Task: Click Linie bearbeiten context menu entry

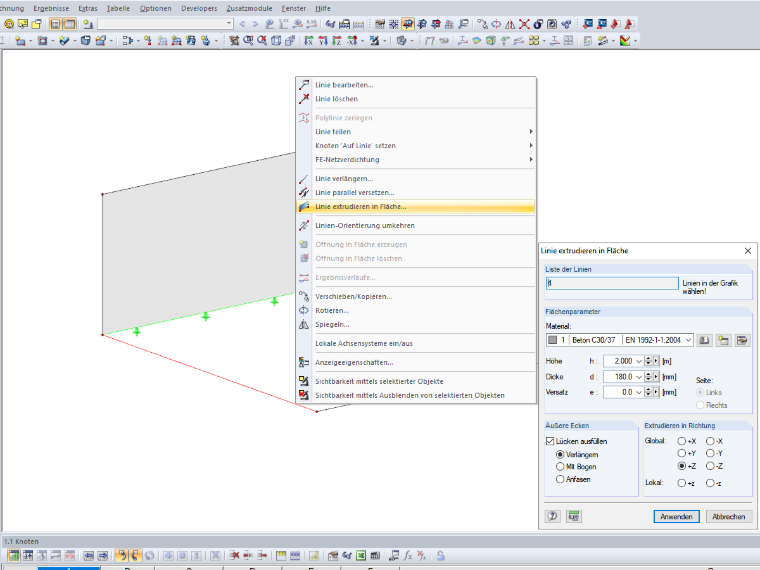Action: [x=415, y=85]
